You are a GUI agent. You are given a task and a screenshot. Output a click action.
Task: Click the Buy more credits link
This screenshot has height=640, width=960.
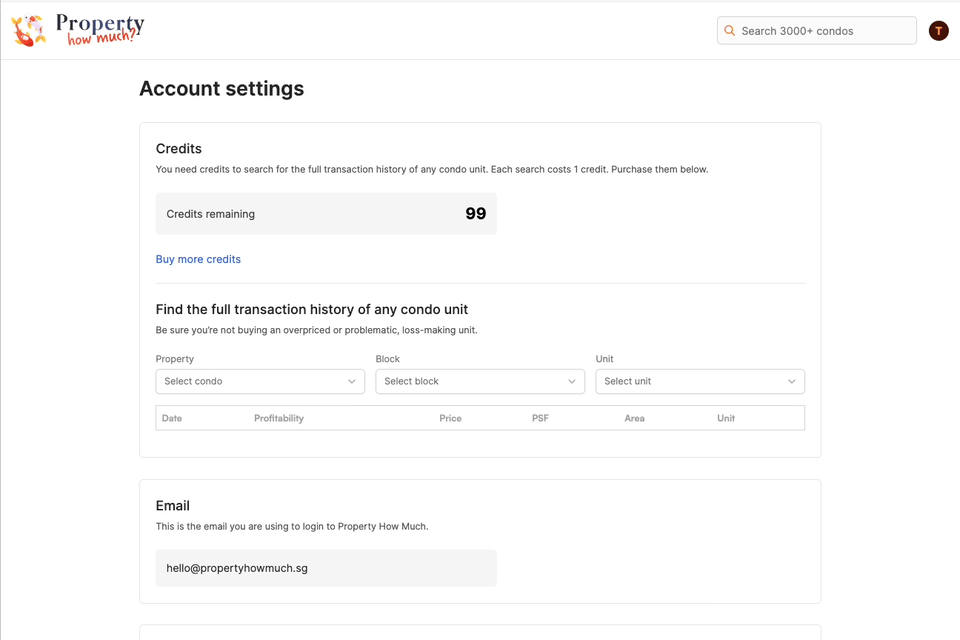tap(198, 259)
